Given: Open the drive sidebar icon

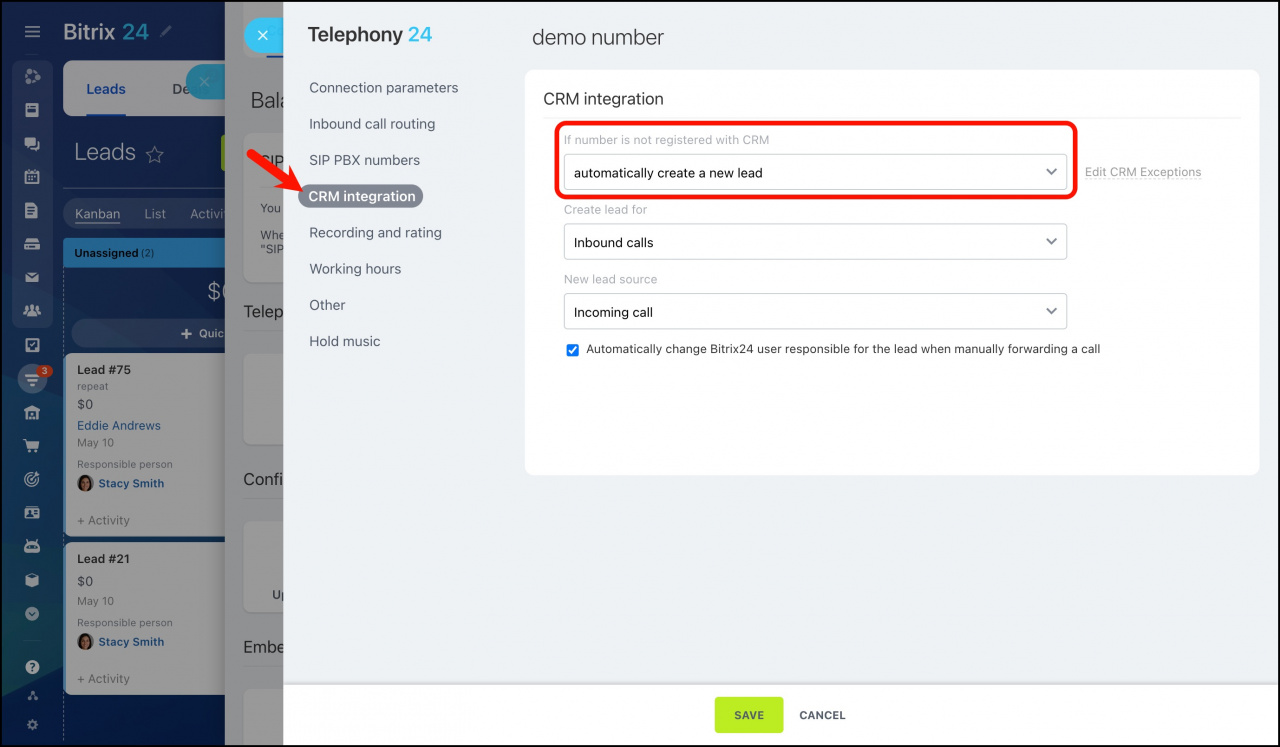Looking at the screenshot, I should coord(32,244).
